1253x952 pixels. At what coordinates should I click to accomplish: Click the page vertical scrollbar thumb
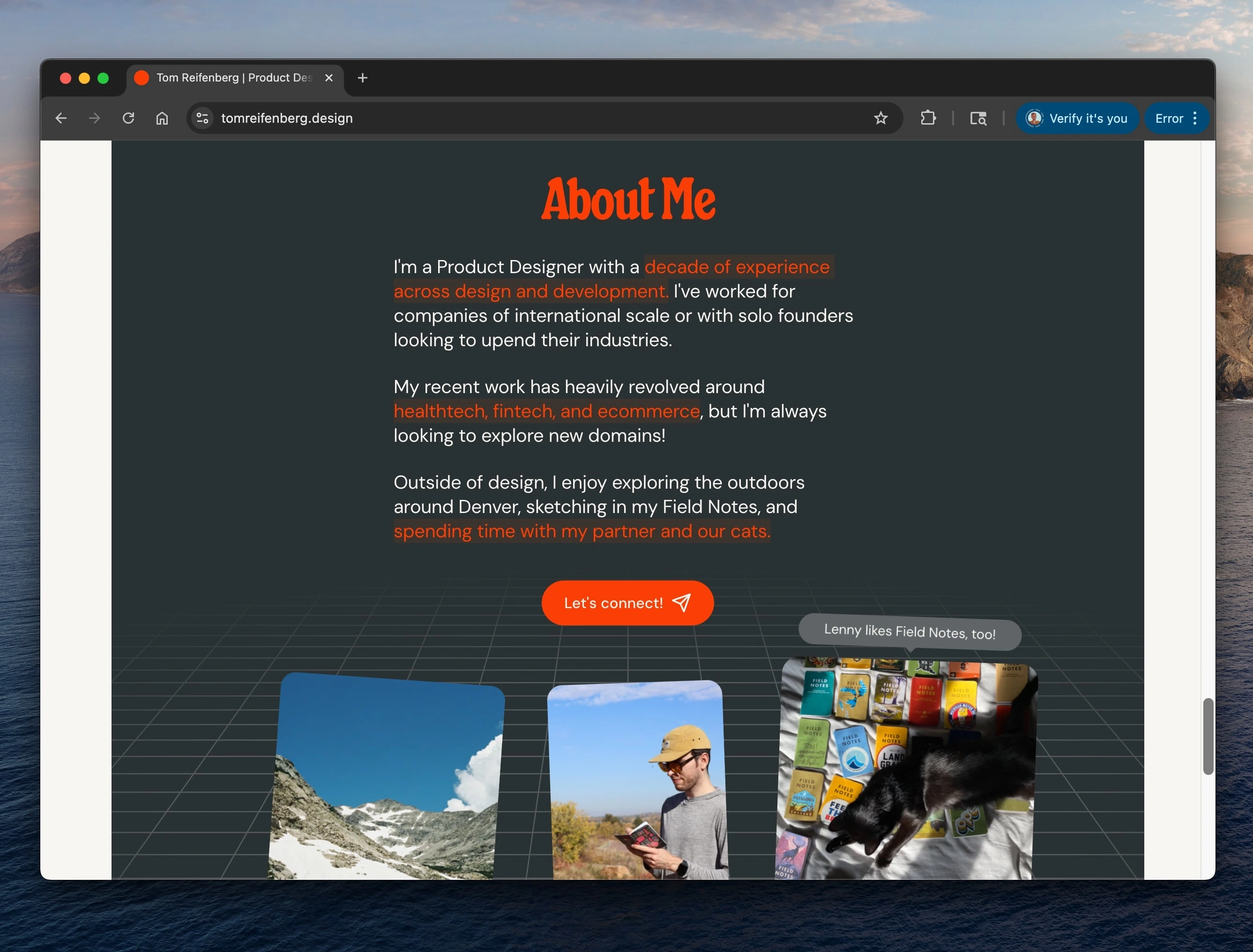coord(1208,736)
